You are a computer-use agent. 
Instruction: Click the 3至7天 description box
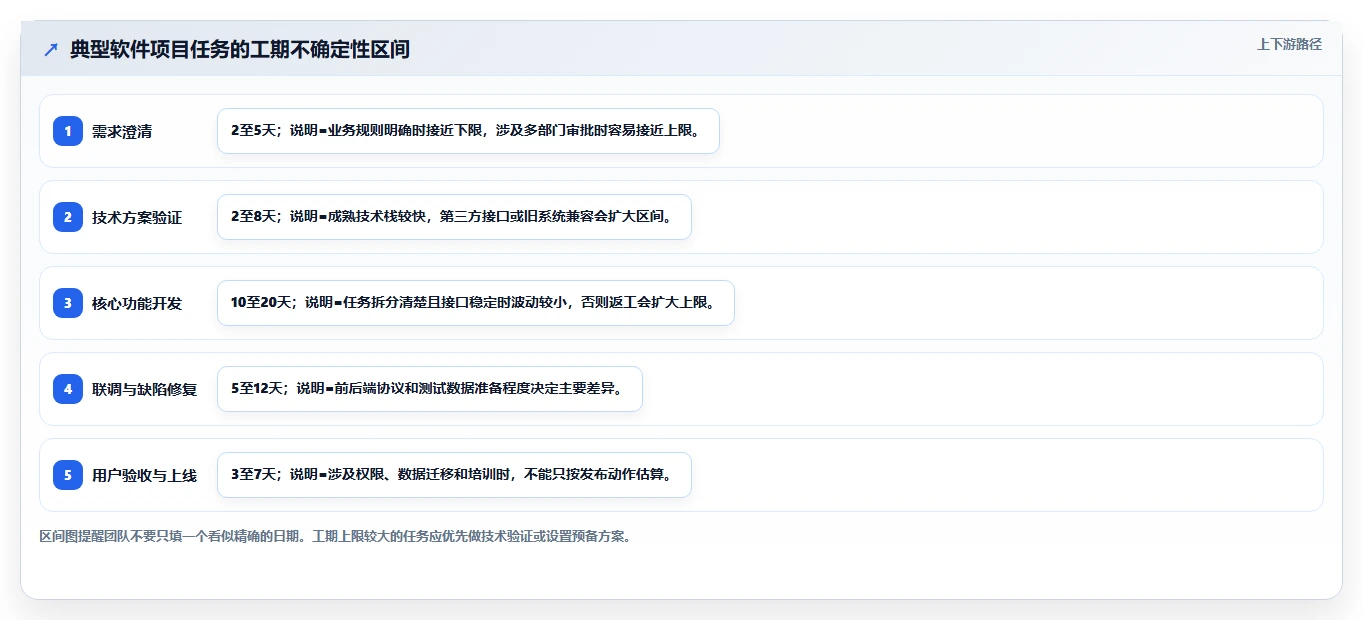[454, 475]
